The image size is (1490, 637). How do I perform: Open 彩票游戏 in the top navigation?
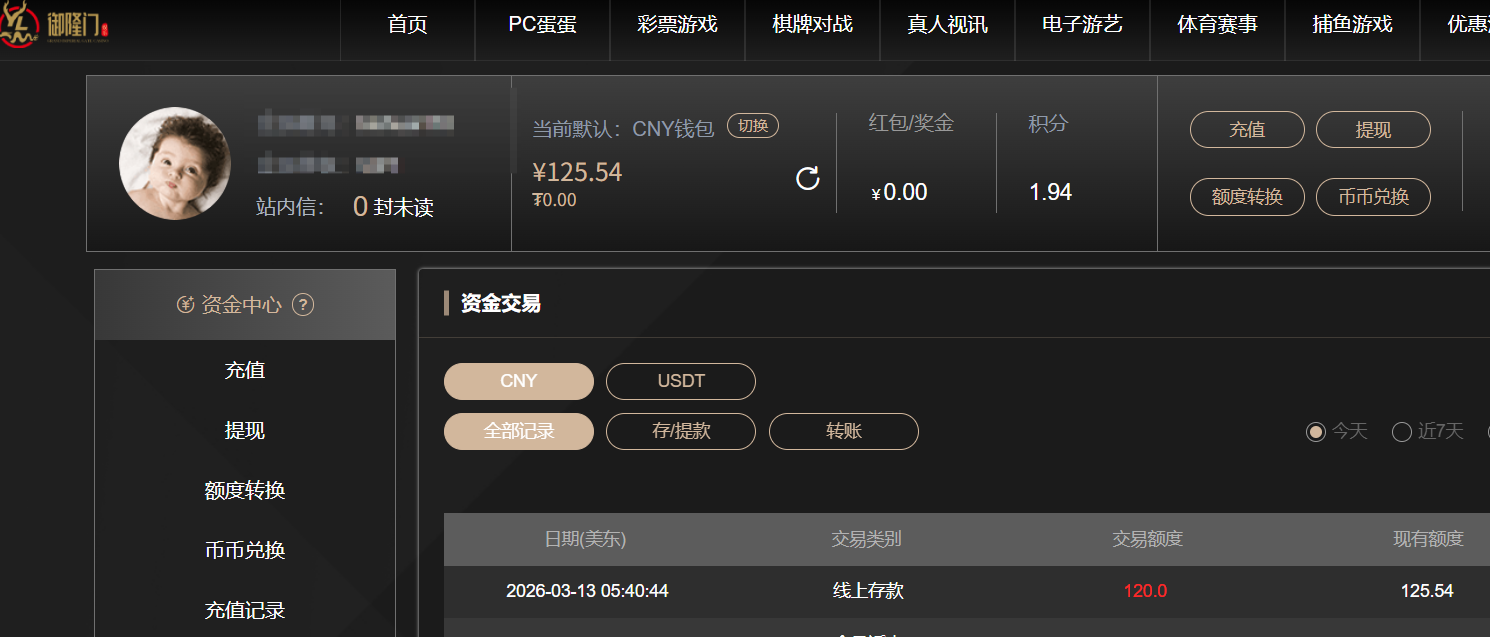tap(677, 25)
